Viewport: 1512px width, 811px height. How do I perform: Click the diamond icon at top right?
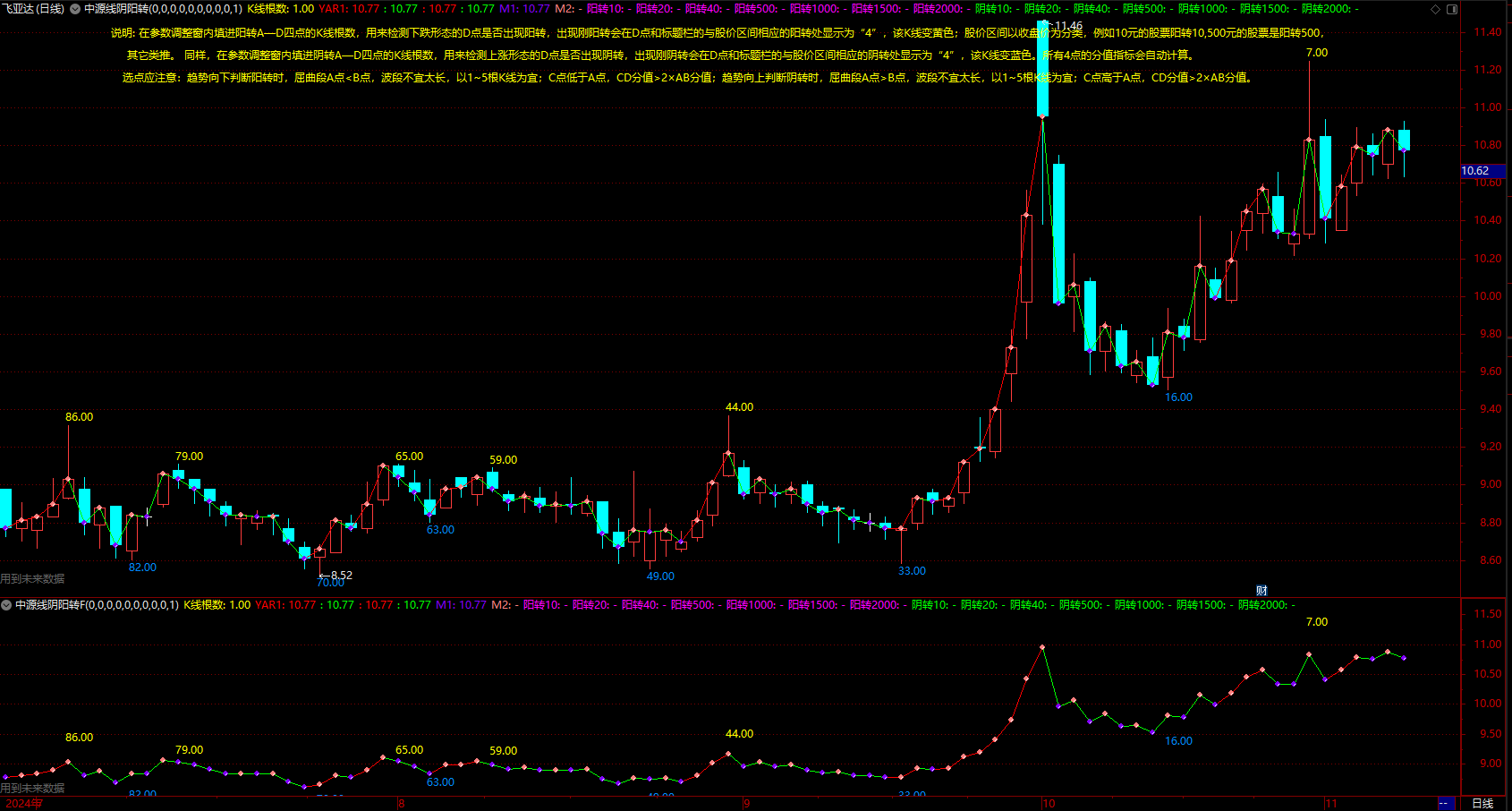(x=1436, y=9)
